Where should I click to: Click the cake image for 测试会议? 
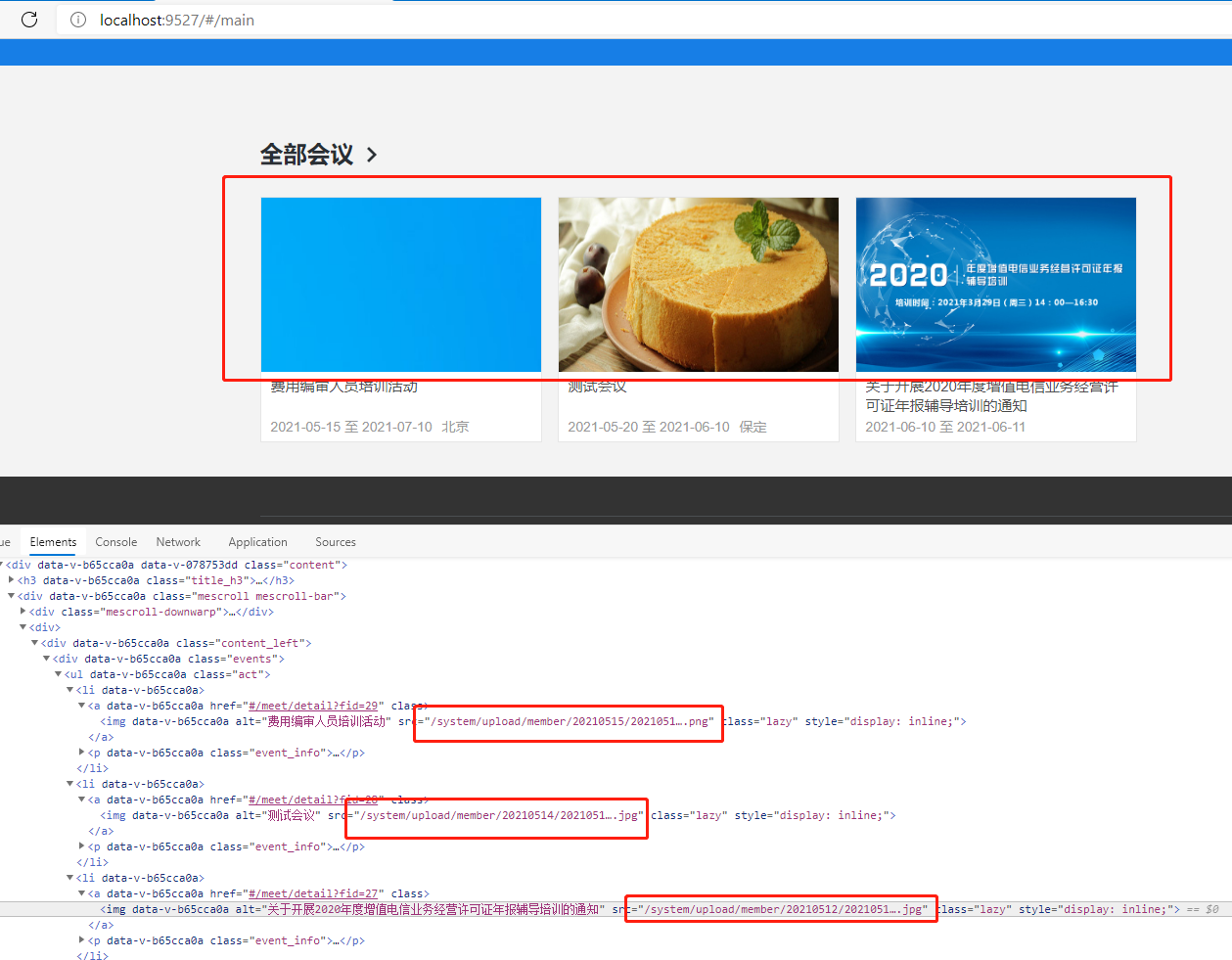pyautogui.click(x=698, y=284)
